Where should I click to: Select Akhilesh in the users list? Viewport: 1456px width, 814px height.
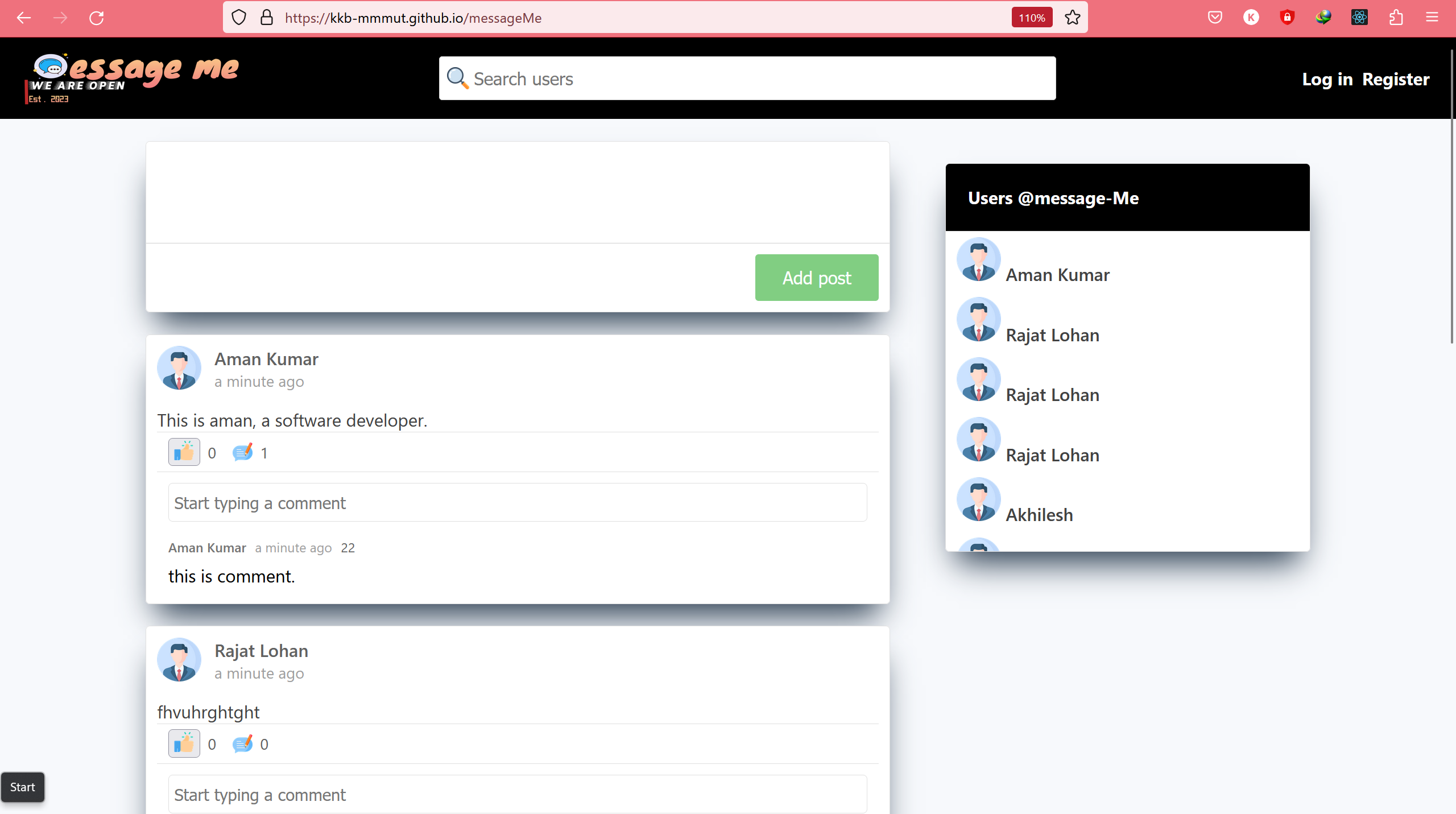pyautogui.click(x=1039, y=515)
